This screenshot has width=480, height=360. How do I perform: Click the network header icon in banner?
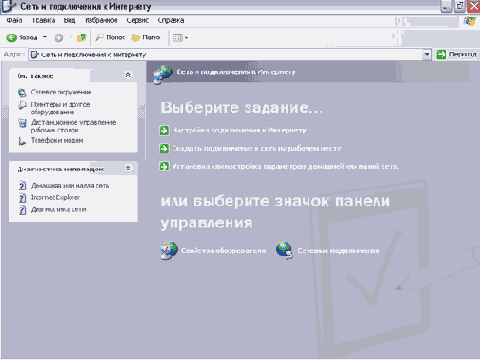point(163,74)
